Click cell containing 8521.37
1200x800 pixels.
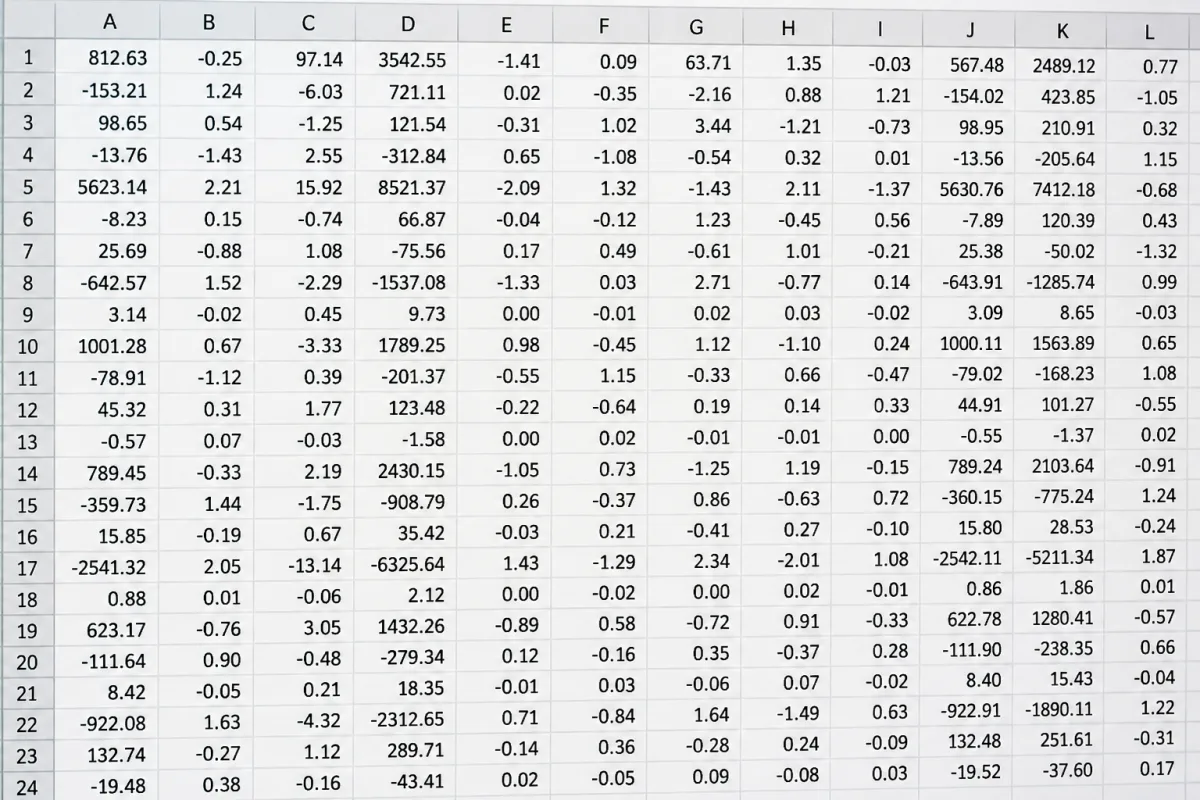(406, 187)
